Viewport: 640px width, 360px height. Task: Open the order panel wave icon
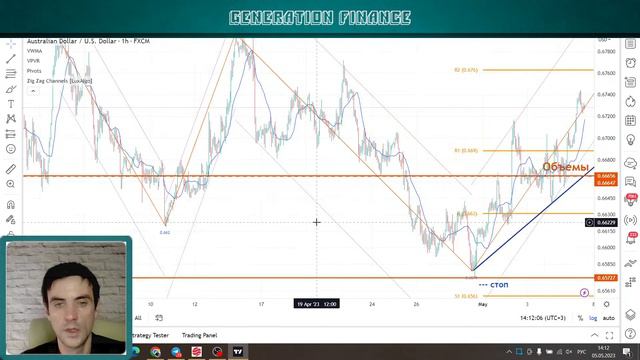[x=630, y=262]
